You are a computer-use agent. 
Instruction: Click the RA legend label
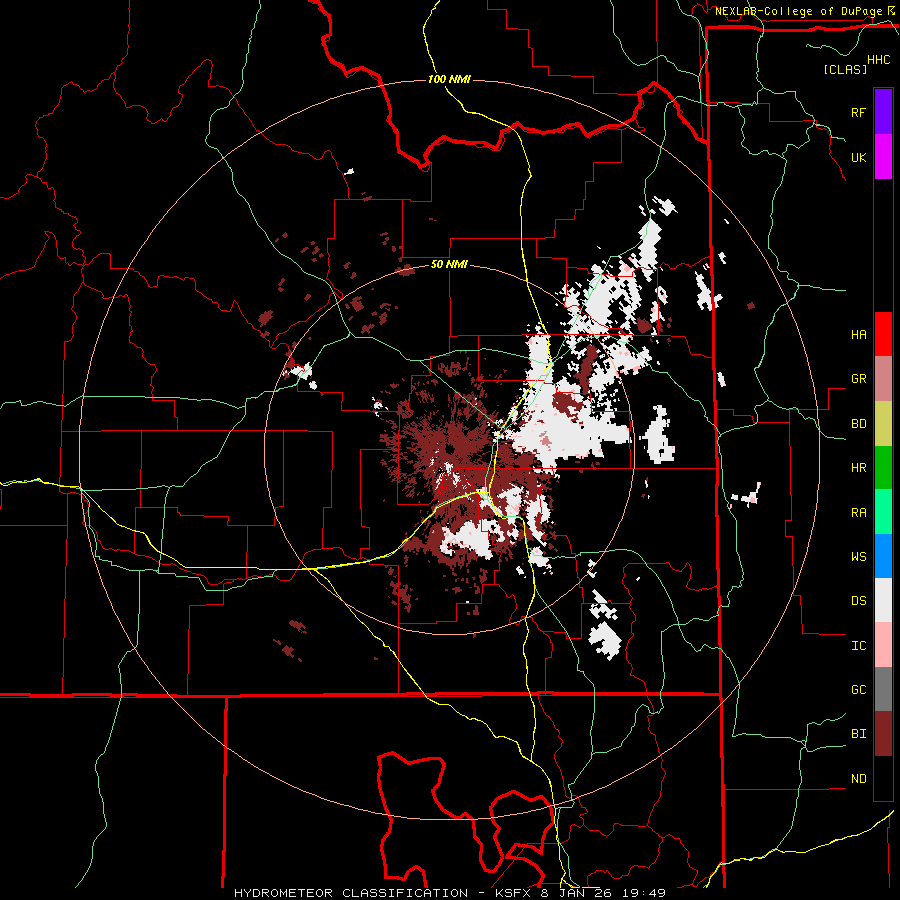858,512
